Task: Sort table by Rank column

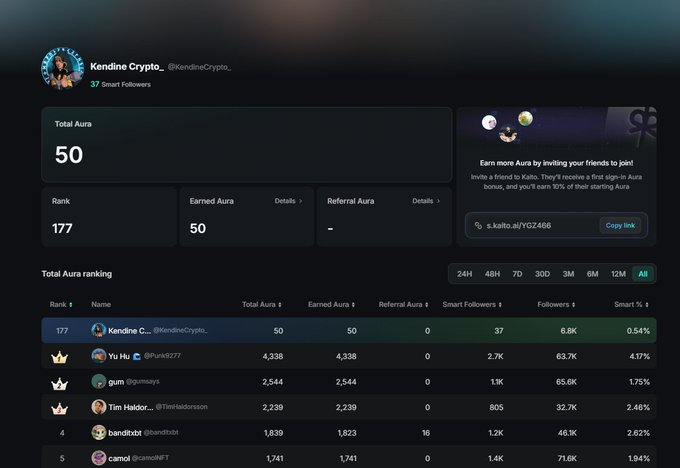Action: 61,304
